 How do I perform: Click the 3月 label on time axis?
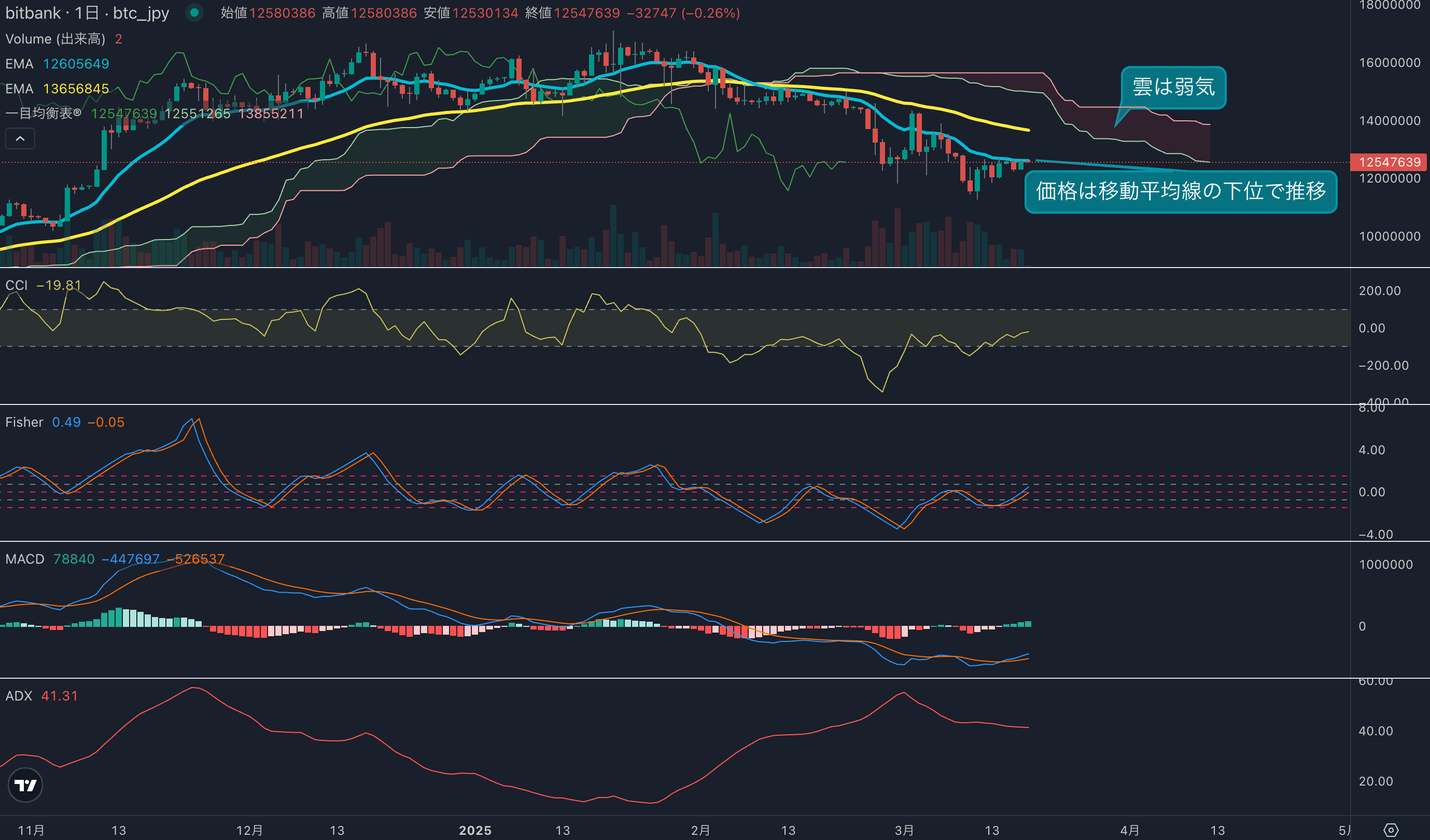(x=904, y=830)
